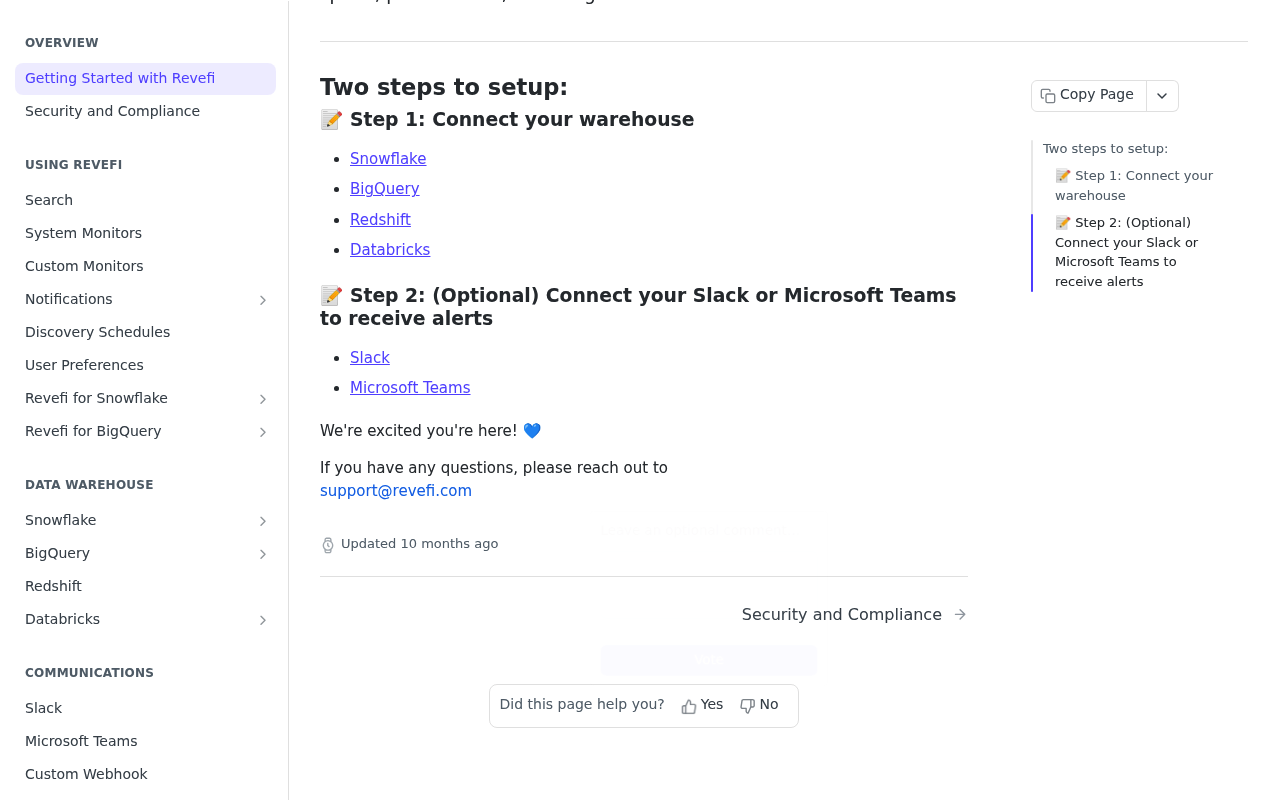Expand the Notifications sidebar section

263,300
